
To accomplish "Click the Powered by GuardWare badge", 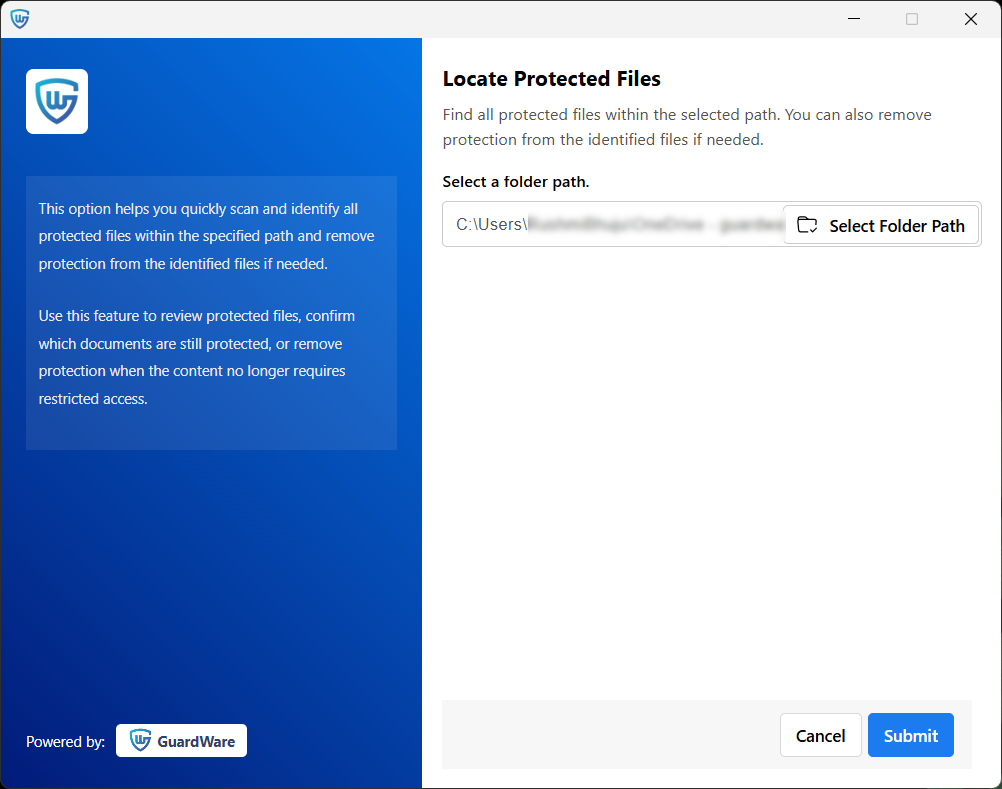I will (181, 740).
